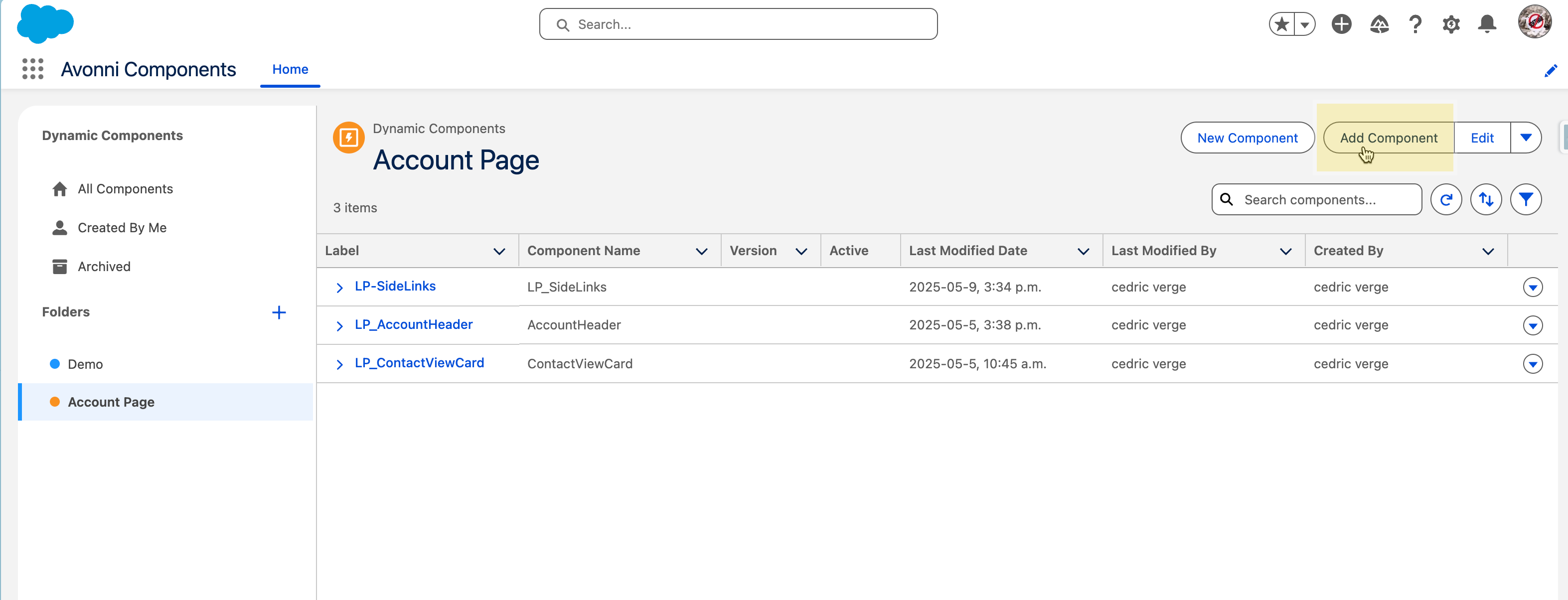The image size is (1568, 600).
Task: Open dropdown next to Edit button
Action: [x=1526, y=138]
